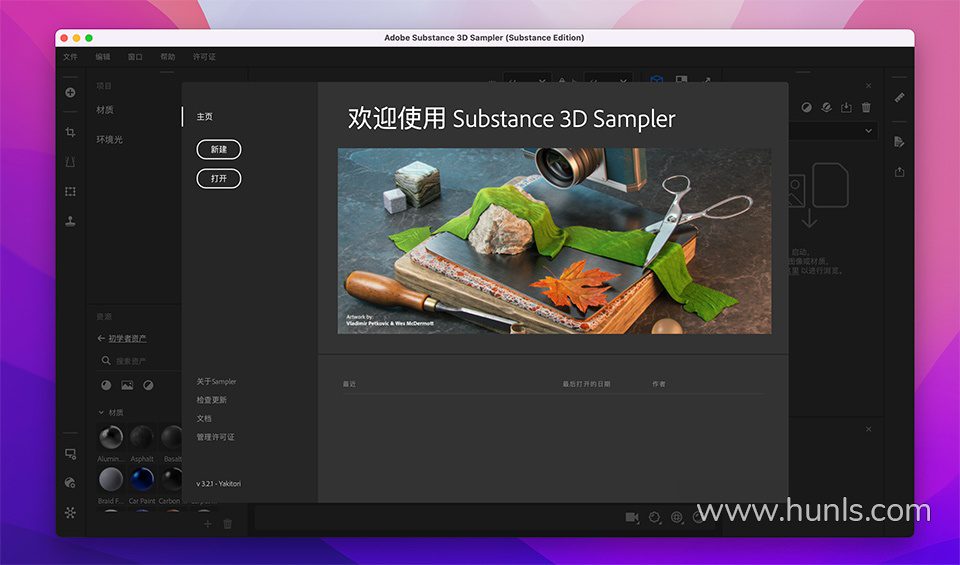The image size is (960, 565).
Task: Click the half-circle material icon in layers panel
Action: pos(807,107)
